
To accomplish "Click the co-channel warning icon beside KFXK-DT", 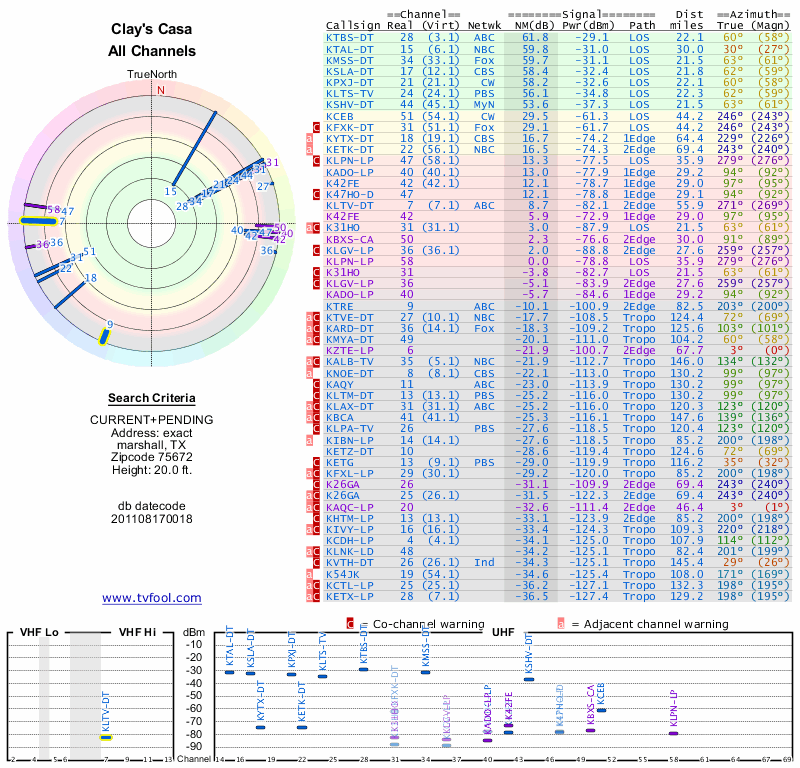I will point(316,128).
